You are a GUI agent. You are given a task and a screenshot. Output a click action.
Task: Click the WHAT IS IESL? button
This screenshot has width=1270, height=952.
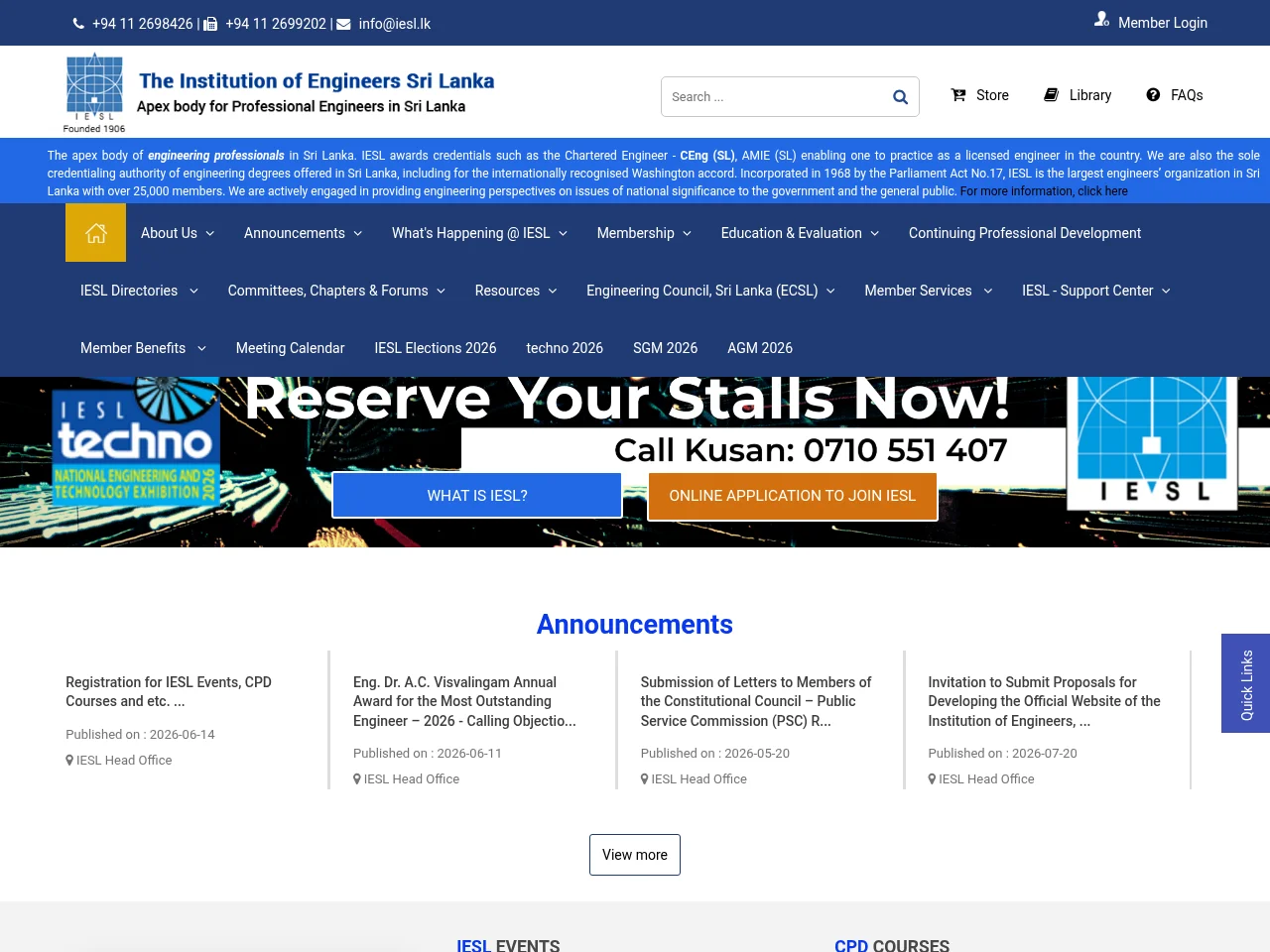coord(477,496)
